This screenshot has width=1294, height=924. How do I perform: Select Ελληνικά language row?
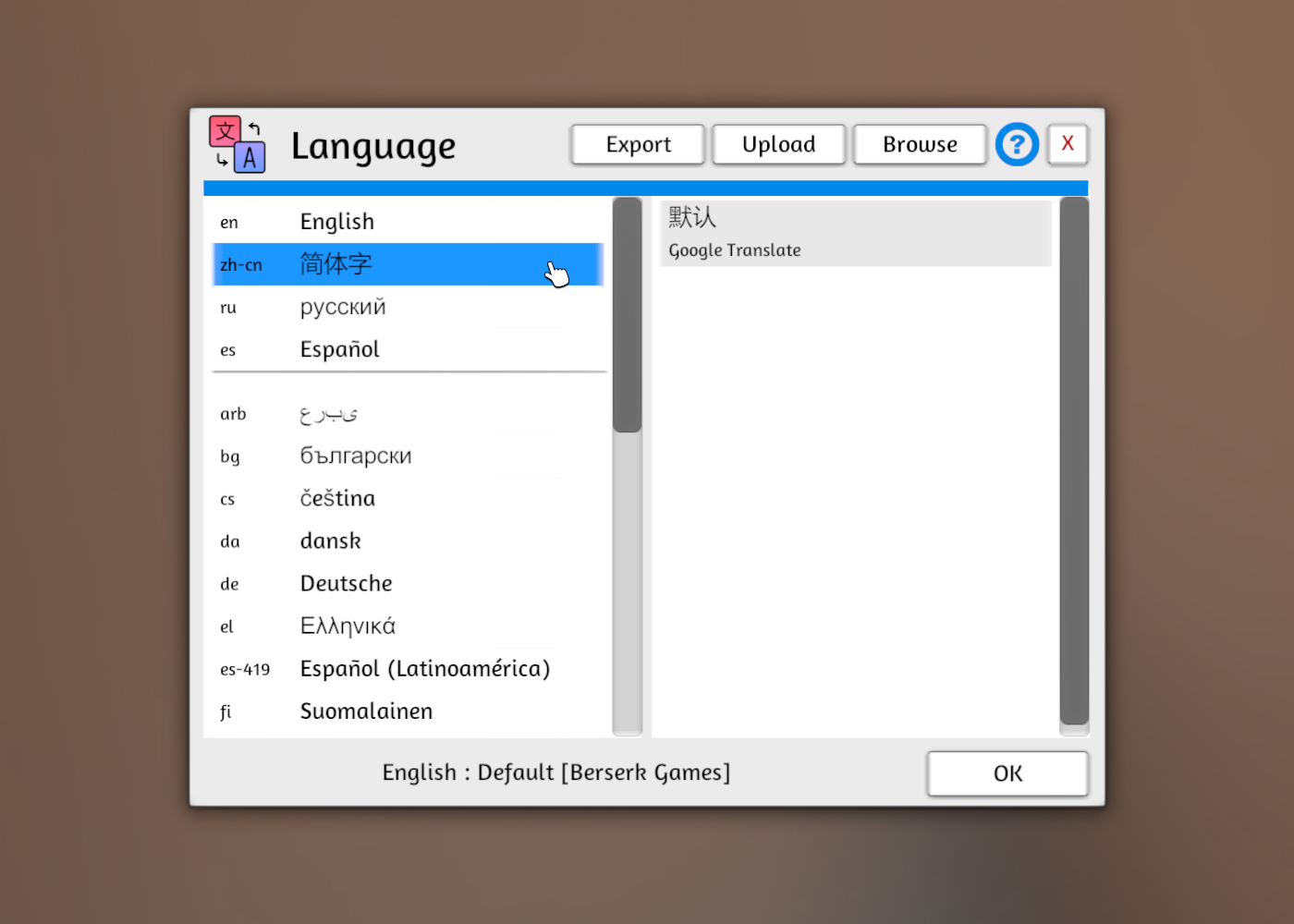tap(407, 626)
